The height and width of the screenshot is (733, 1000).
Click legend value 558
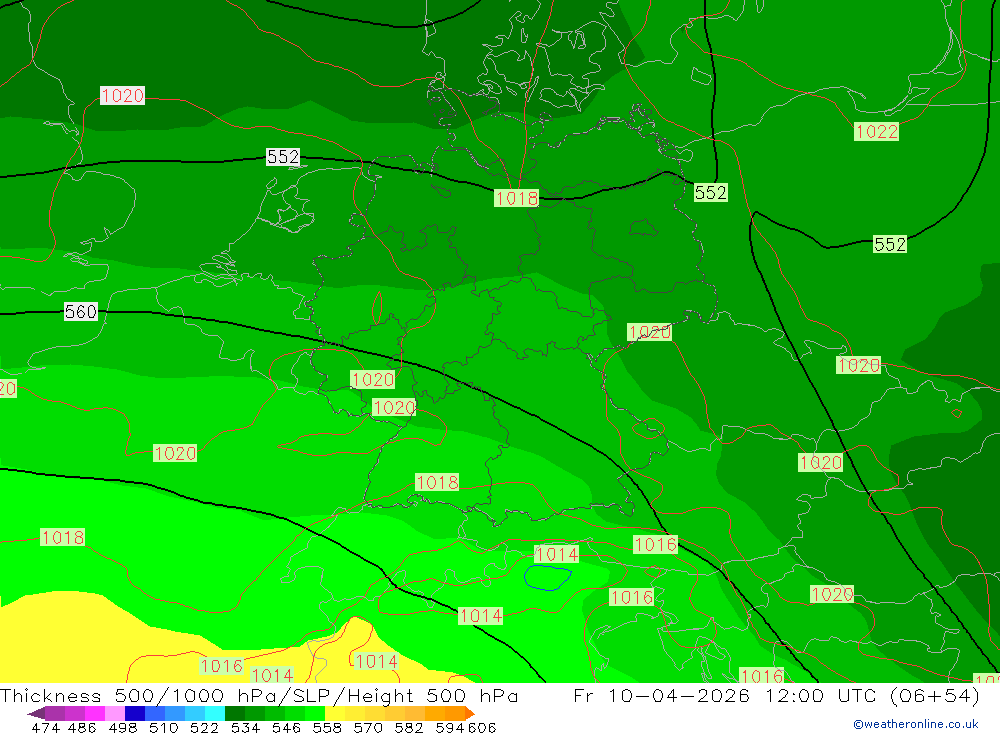(x=327, y=727)
